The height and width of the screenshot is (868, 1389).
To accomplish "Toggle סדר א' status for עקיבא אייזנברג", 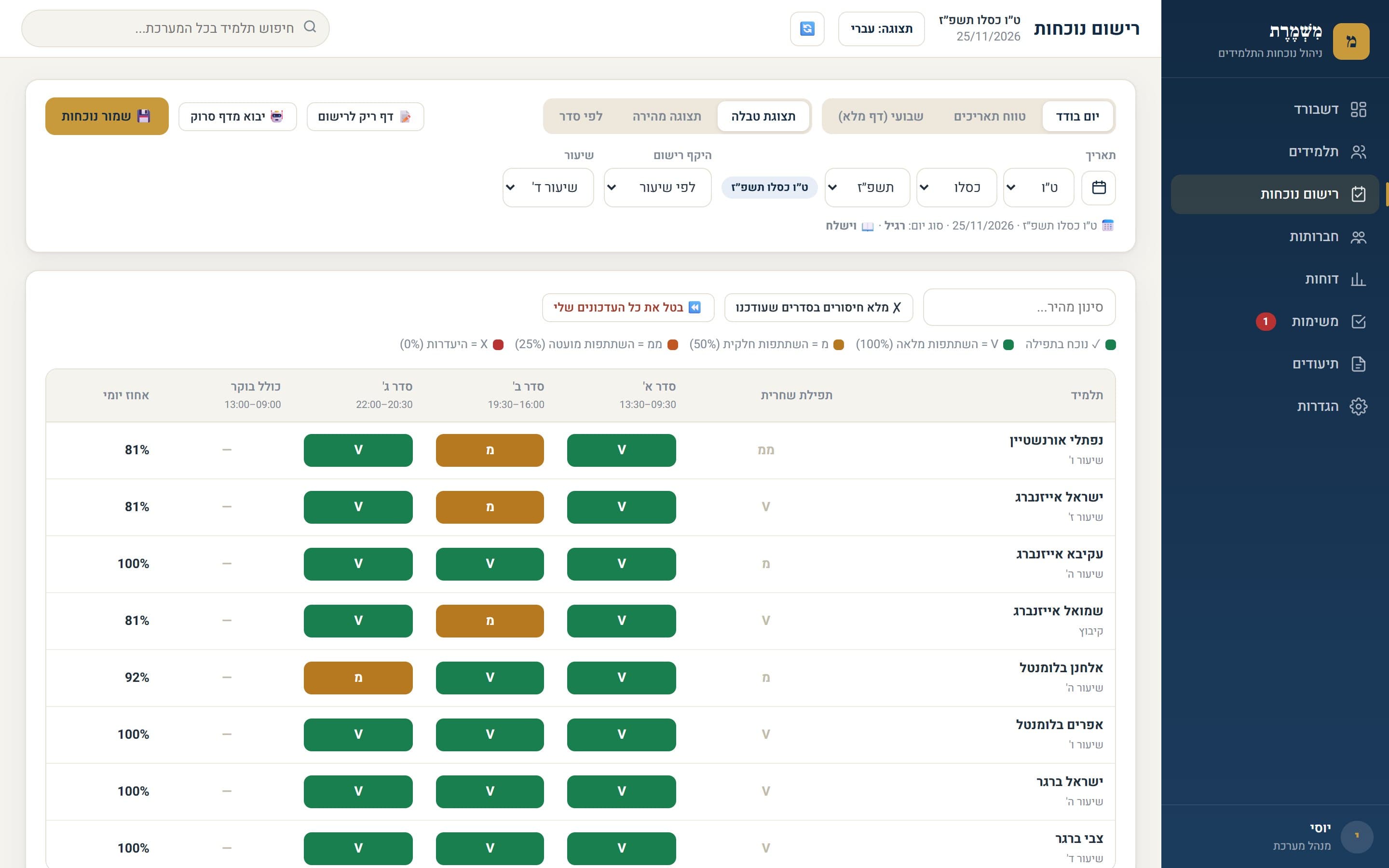I will (622, 564).
